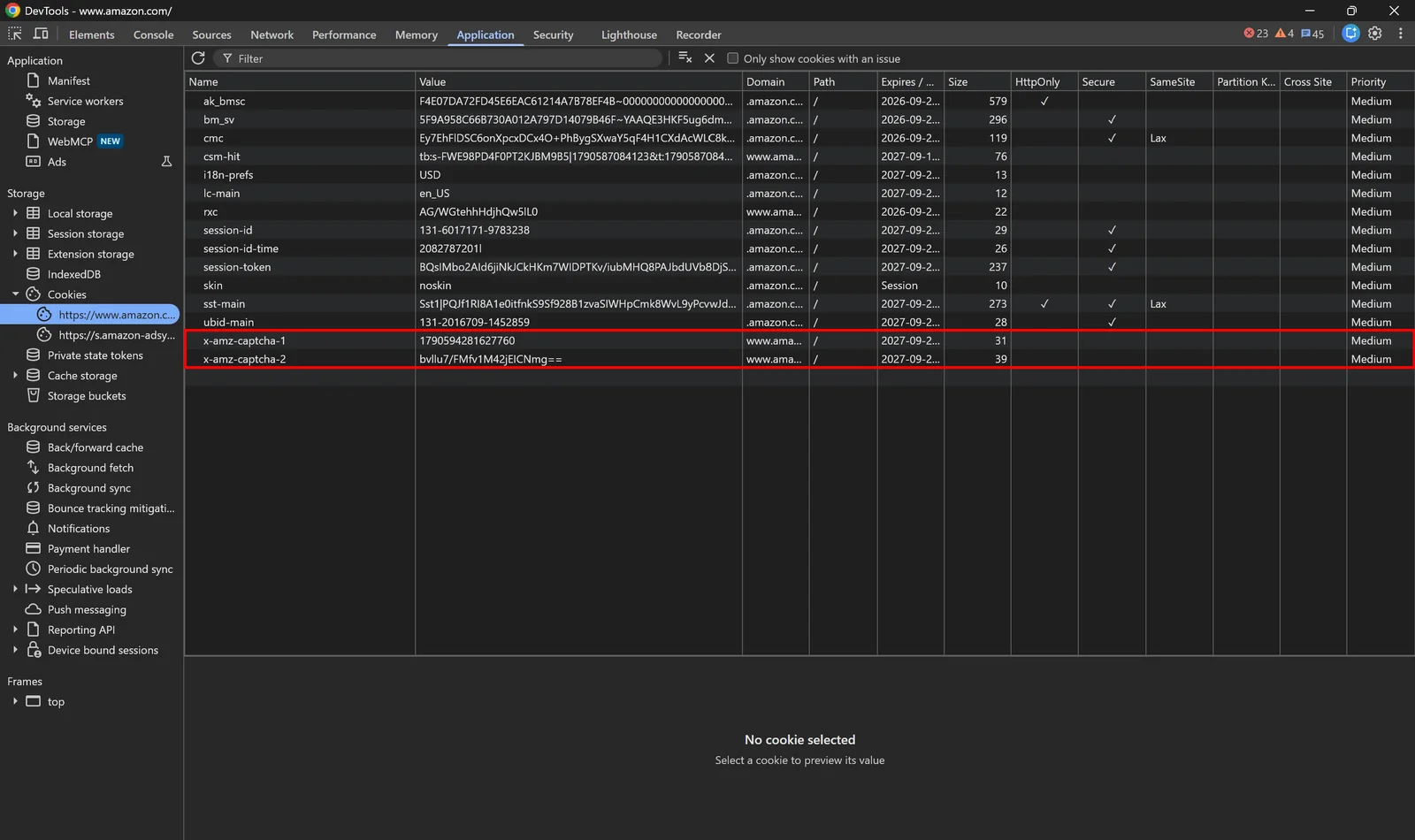Open Service workers section

click(85, 101)
